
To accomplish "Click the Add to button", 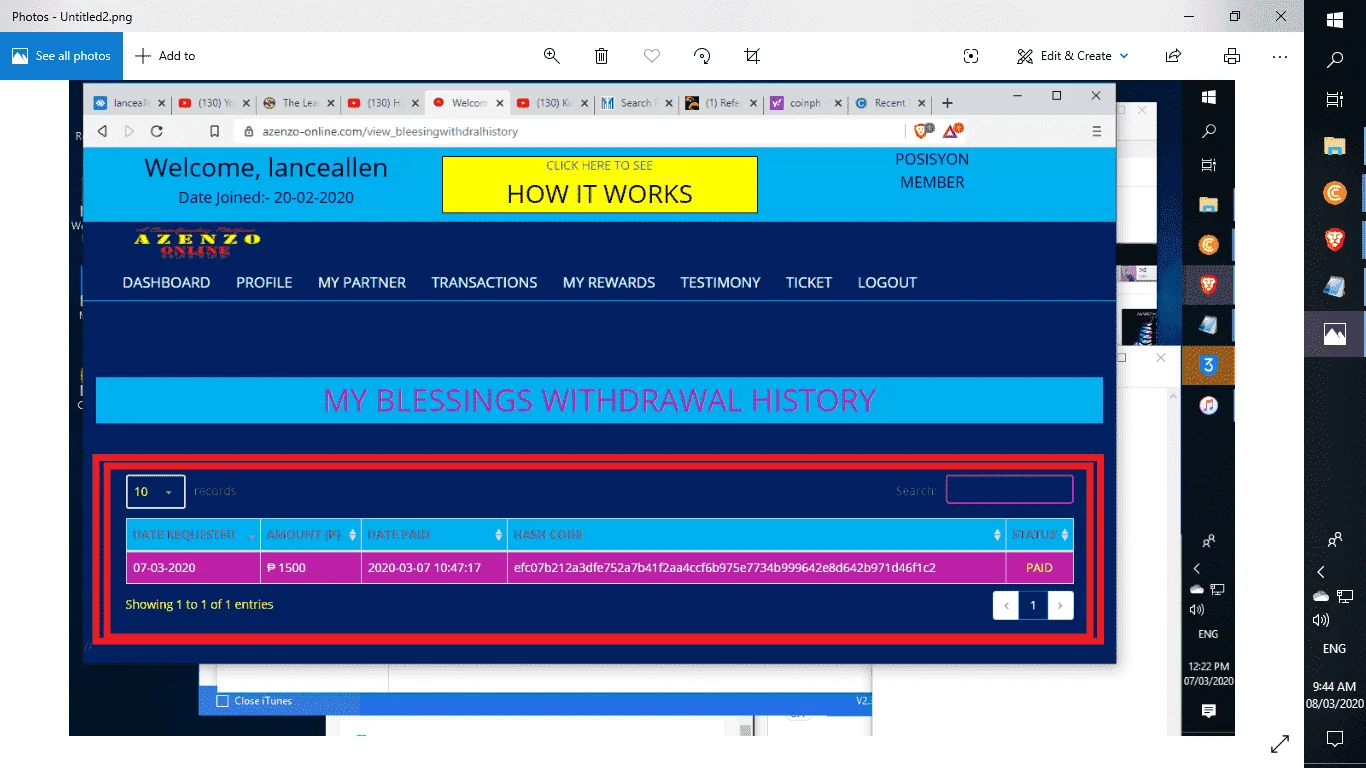I will [165, 56].
